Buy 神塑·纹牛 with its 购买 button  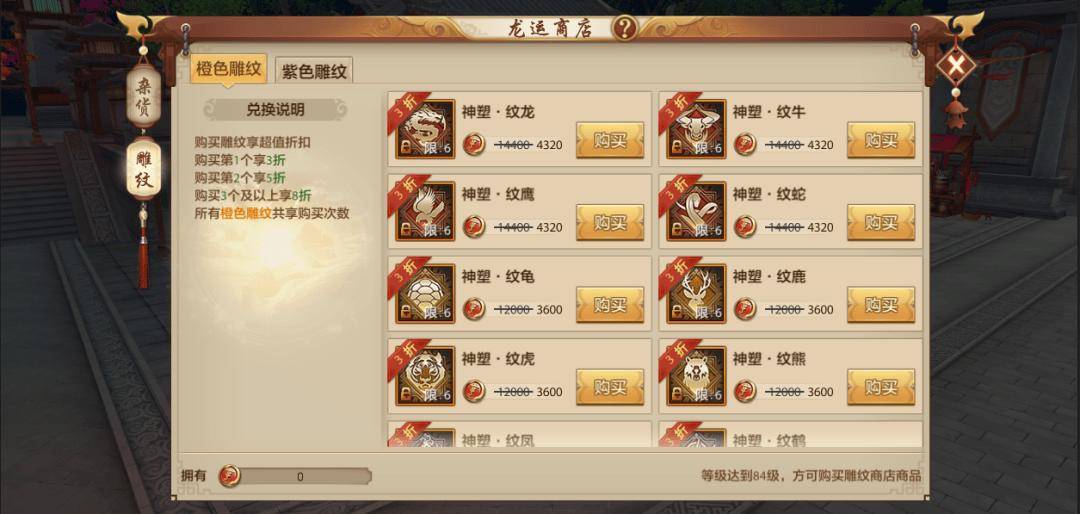(x=881, y=140)
